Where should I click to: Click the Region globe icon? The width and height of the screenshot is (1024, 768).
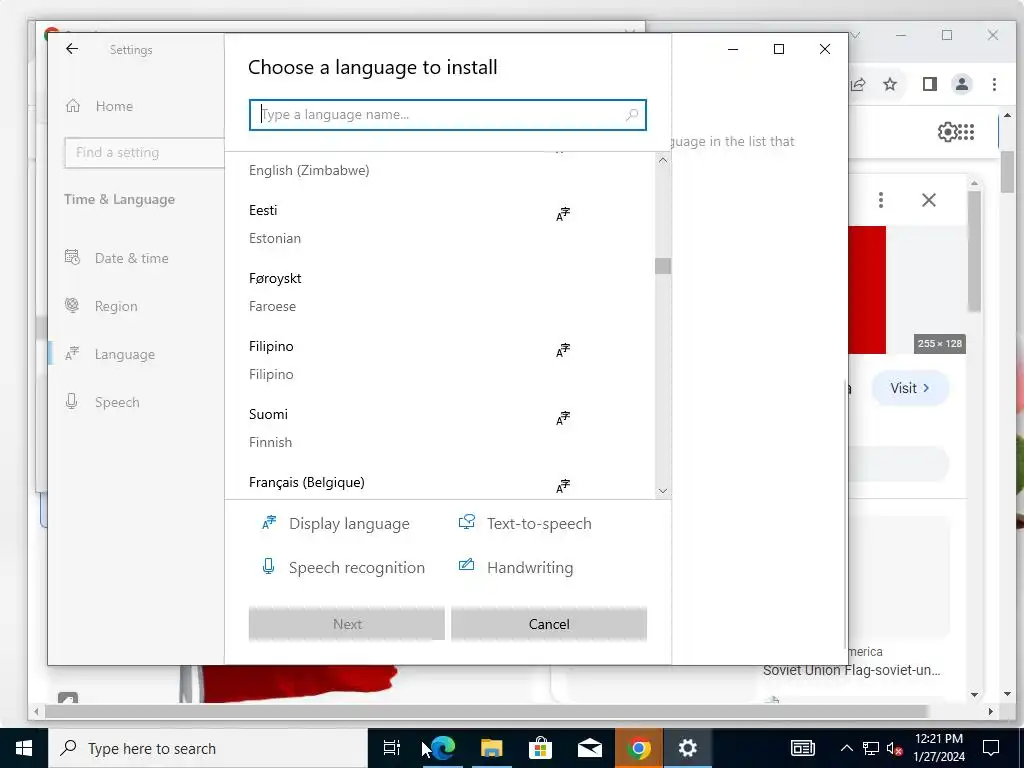[72, 305]
